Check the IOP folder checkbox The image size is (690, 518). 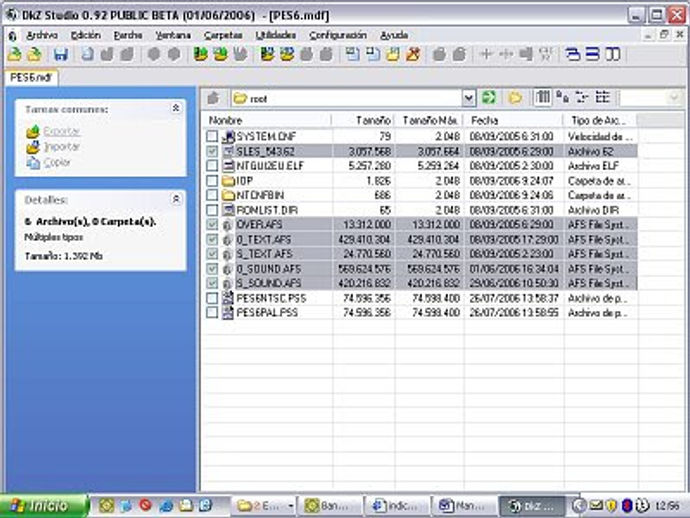(212, 180)
